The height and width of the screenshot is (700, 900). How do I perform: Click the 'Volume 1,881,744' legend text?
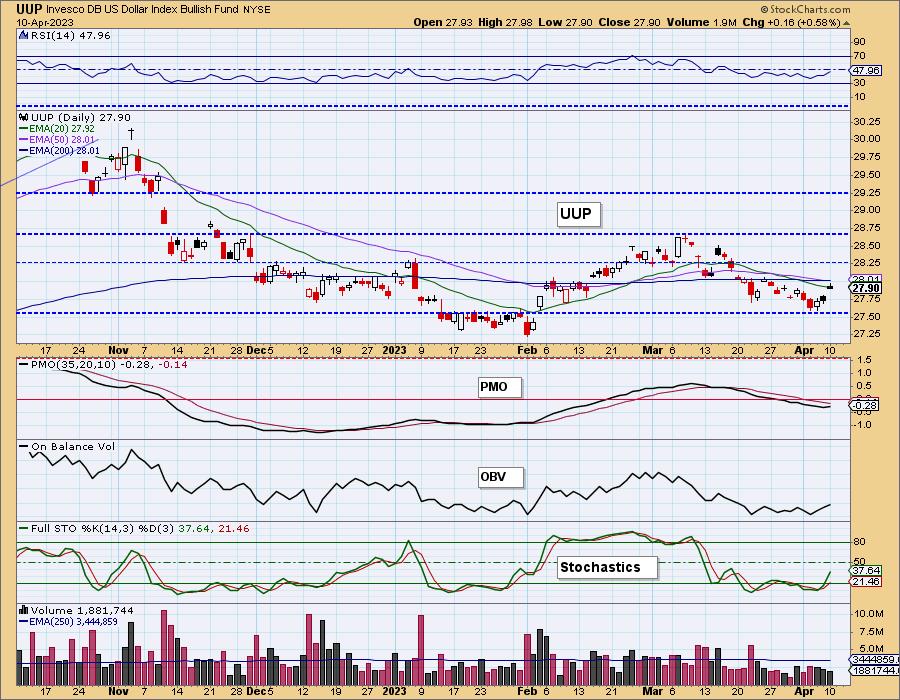(82, 610)
